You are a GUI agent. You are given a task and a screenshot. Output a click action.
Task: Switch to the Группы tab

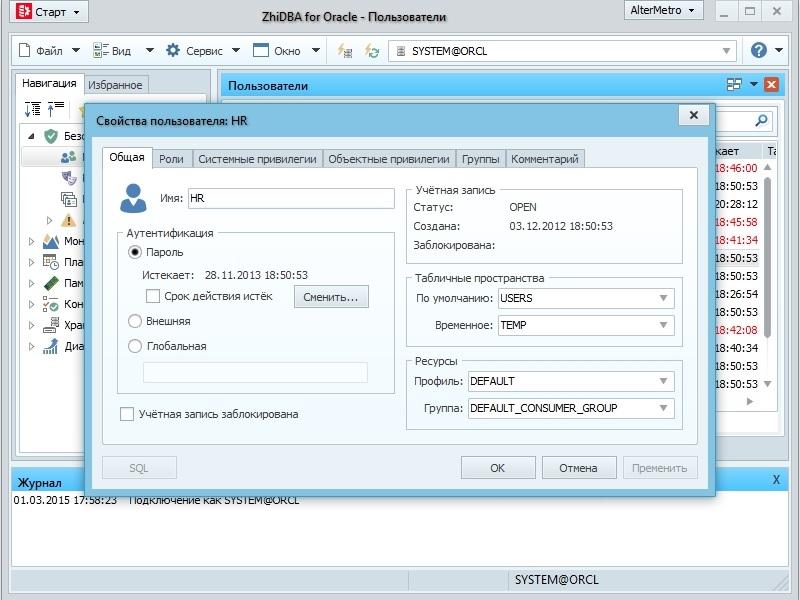click(x=481, y=159)
